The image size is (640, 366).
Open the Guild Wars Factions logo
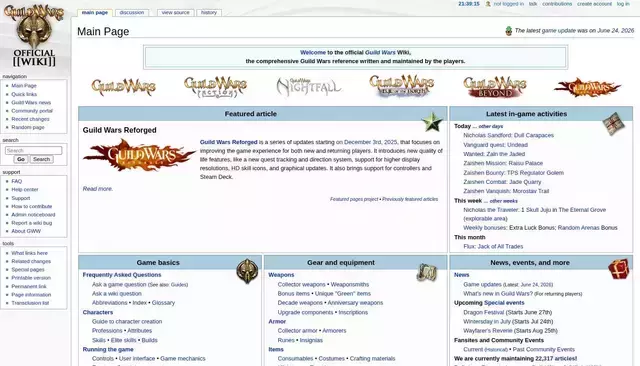[x=216, y=87]
